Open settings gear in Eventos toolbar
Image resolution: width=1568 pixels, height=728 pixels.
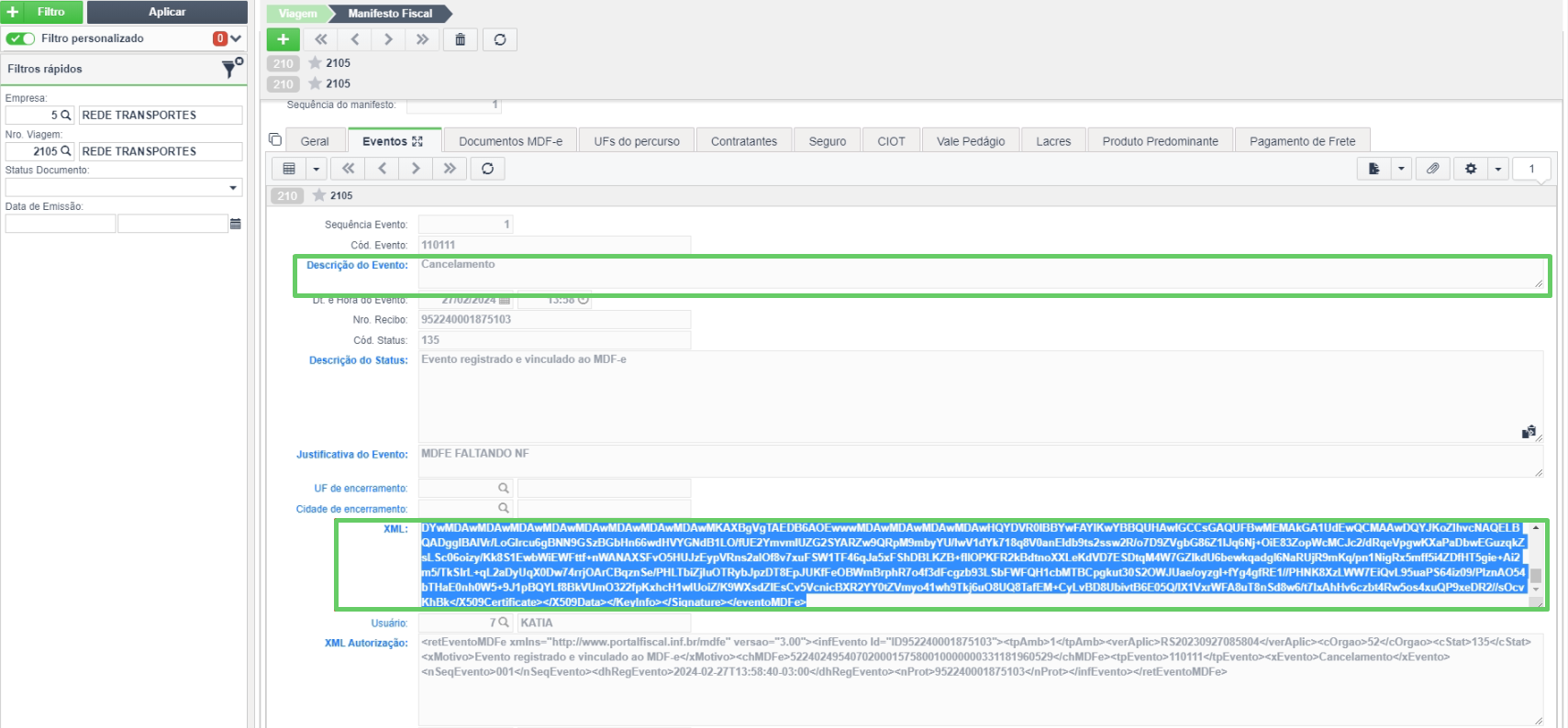point(1471,169)
